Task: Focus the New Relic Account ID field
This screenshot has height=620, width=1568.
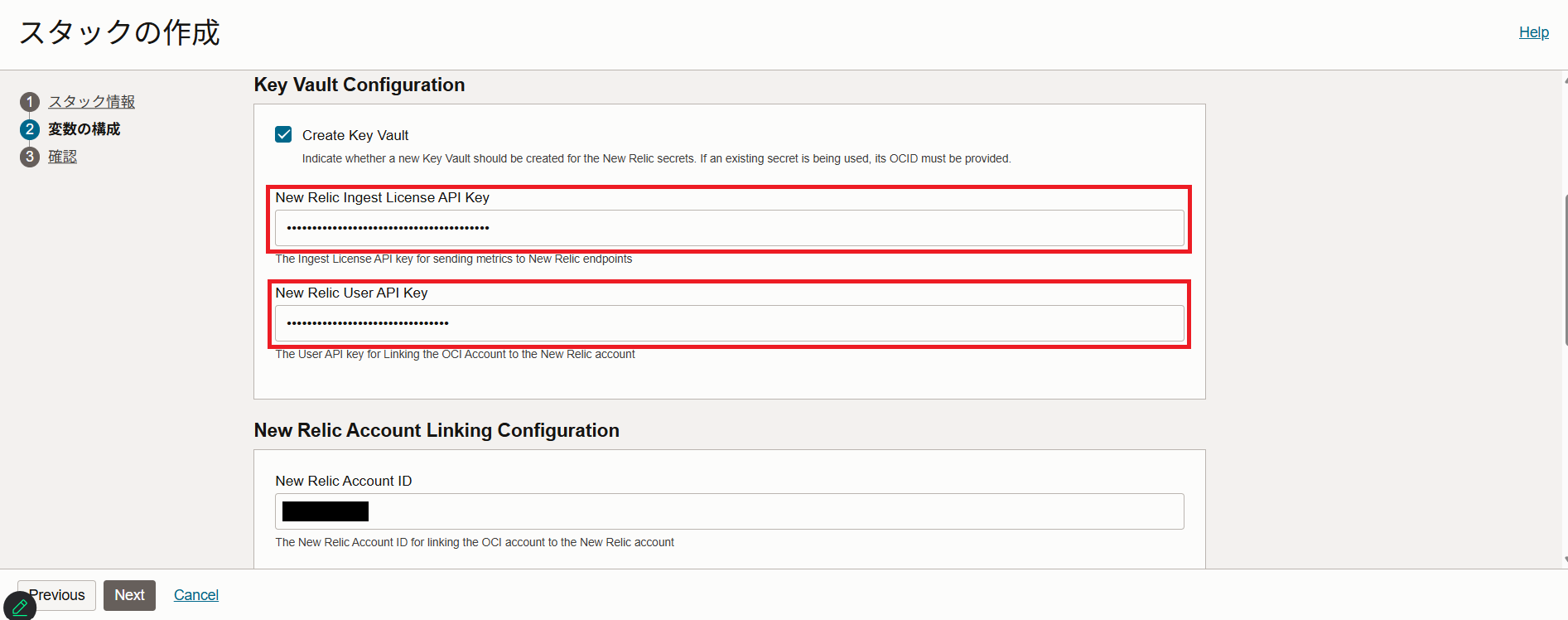Action: coord(729,511)
